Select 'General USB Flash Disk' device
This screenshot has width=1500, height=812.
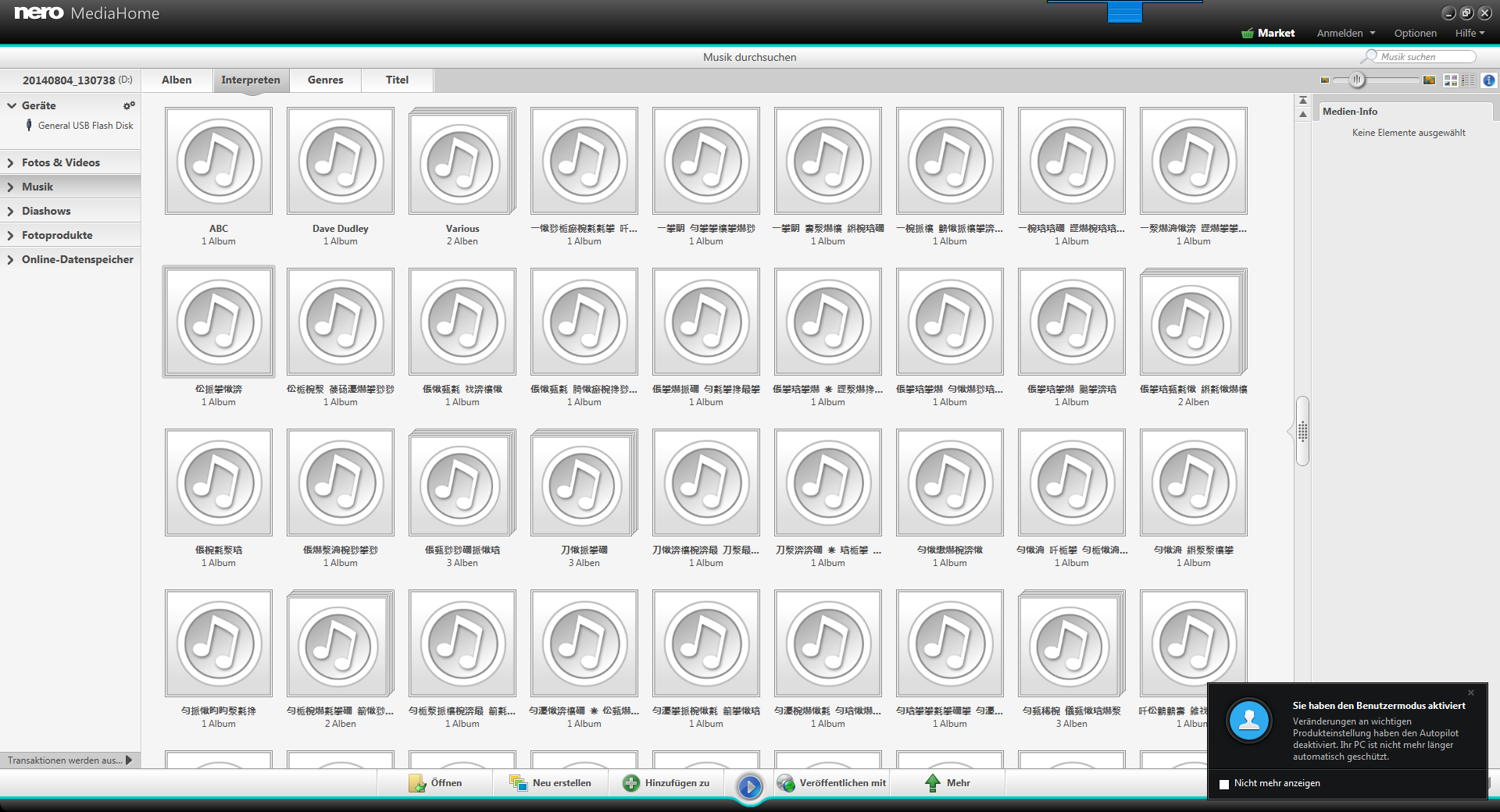click(x=85, y=125)
